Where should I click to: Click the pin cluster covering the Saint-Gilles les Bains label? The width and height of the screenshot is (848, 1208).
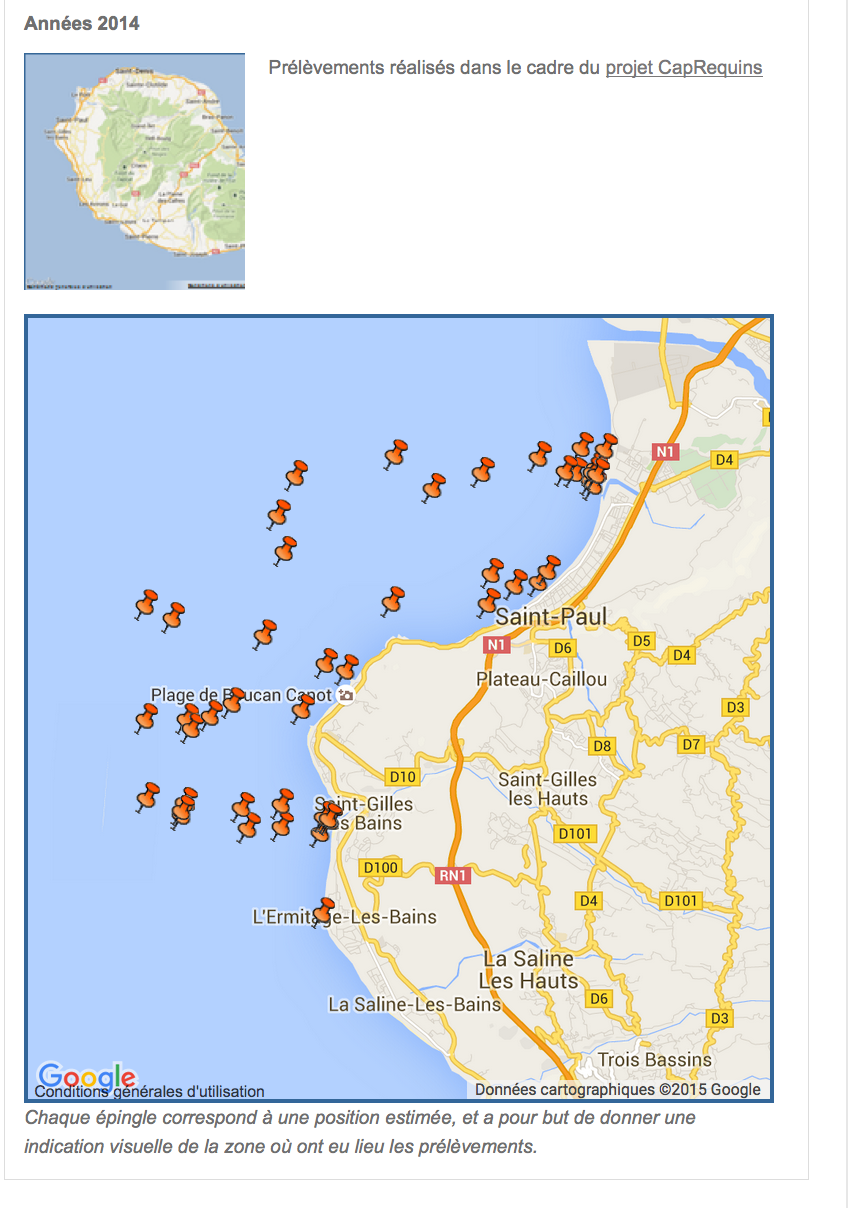click(326, 820)
